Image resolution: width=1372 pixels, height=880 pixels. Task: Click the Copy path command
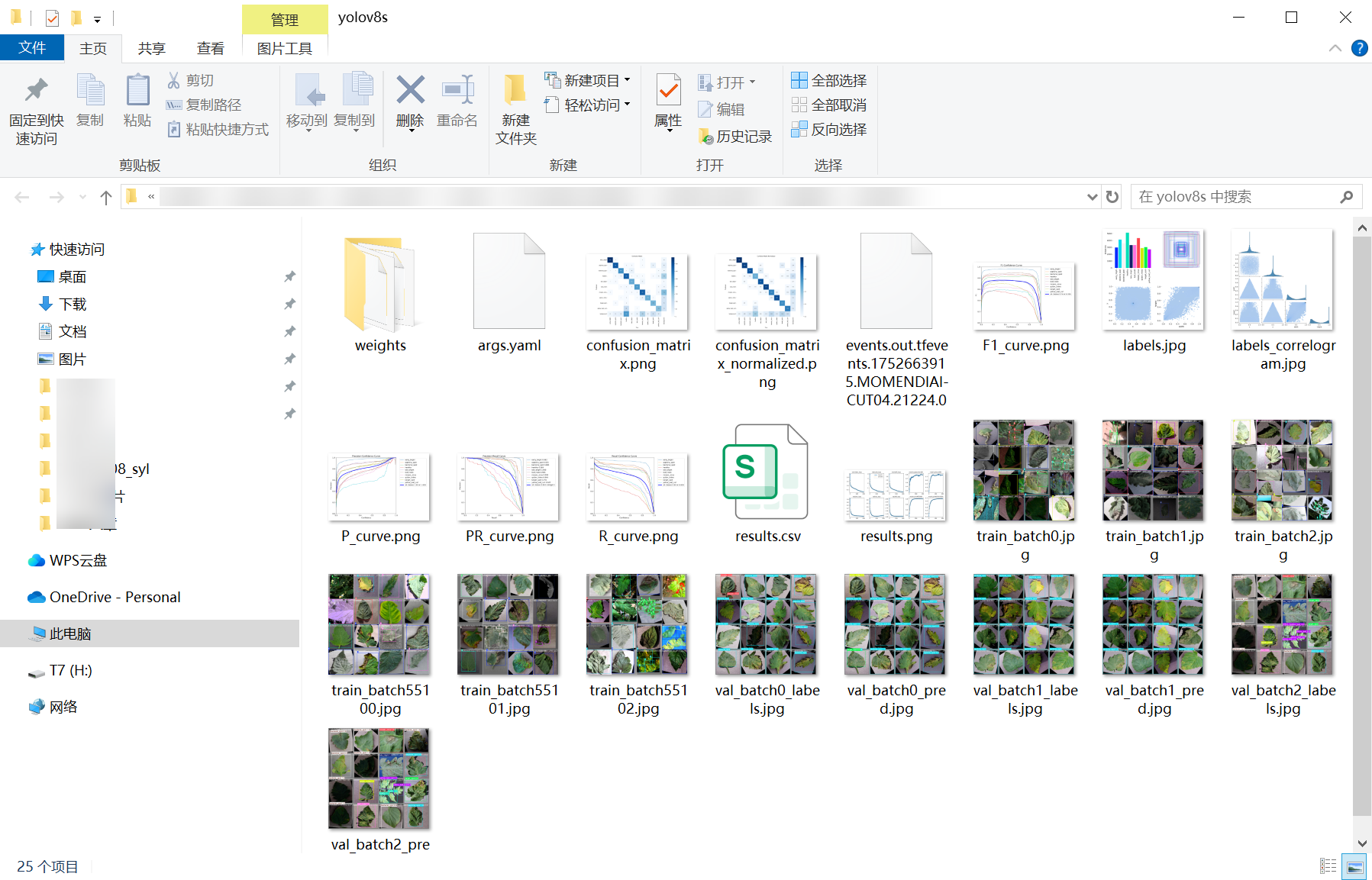(204, 105)
